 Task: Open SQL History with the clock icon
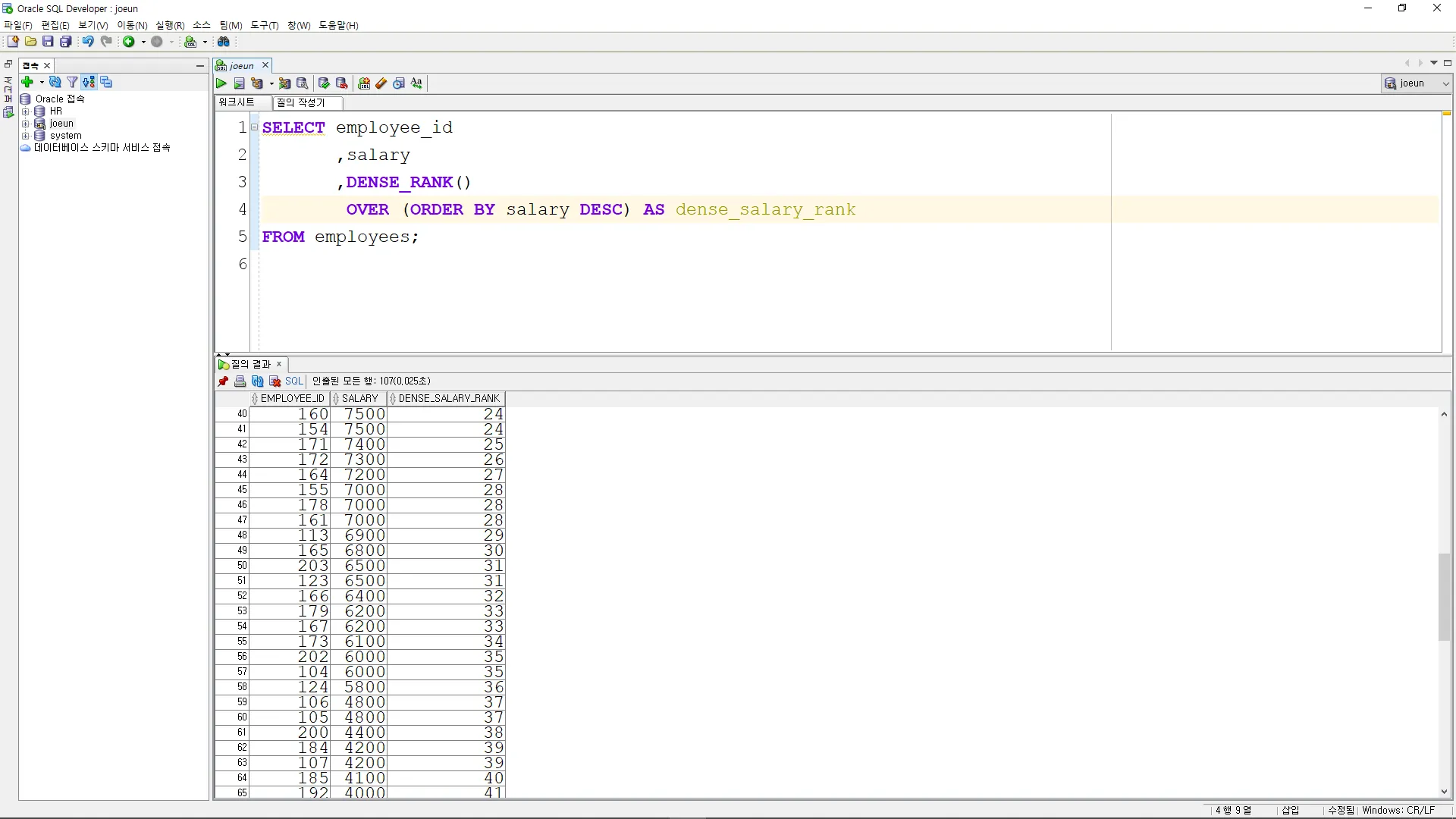pyautogui.click(x=399, y=83)
